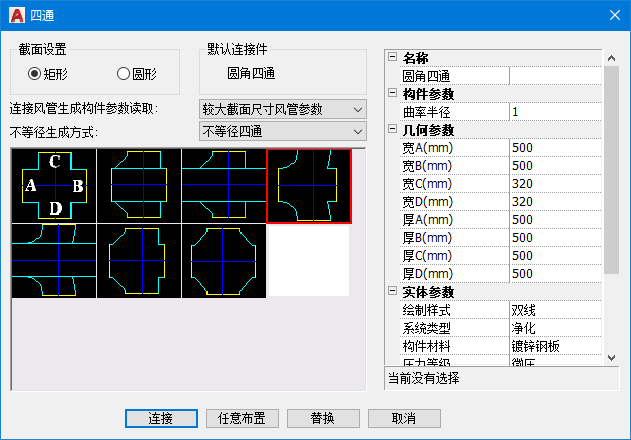
Task: Select the 矩形 radio button
Action: 35,73
